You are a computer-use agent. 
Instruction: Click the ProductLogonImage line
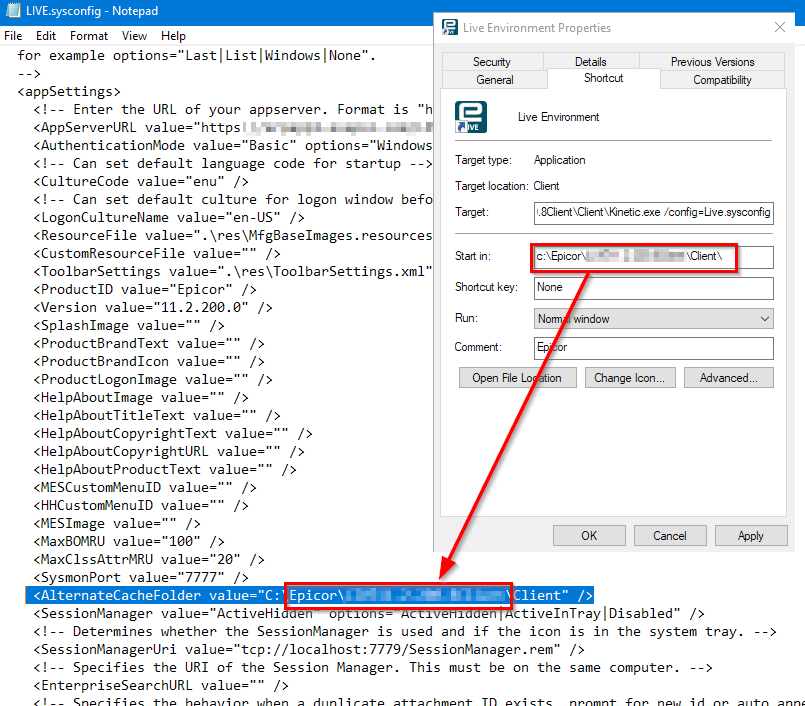point(152,379)
